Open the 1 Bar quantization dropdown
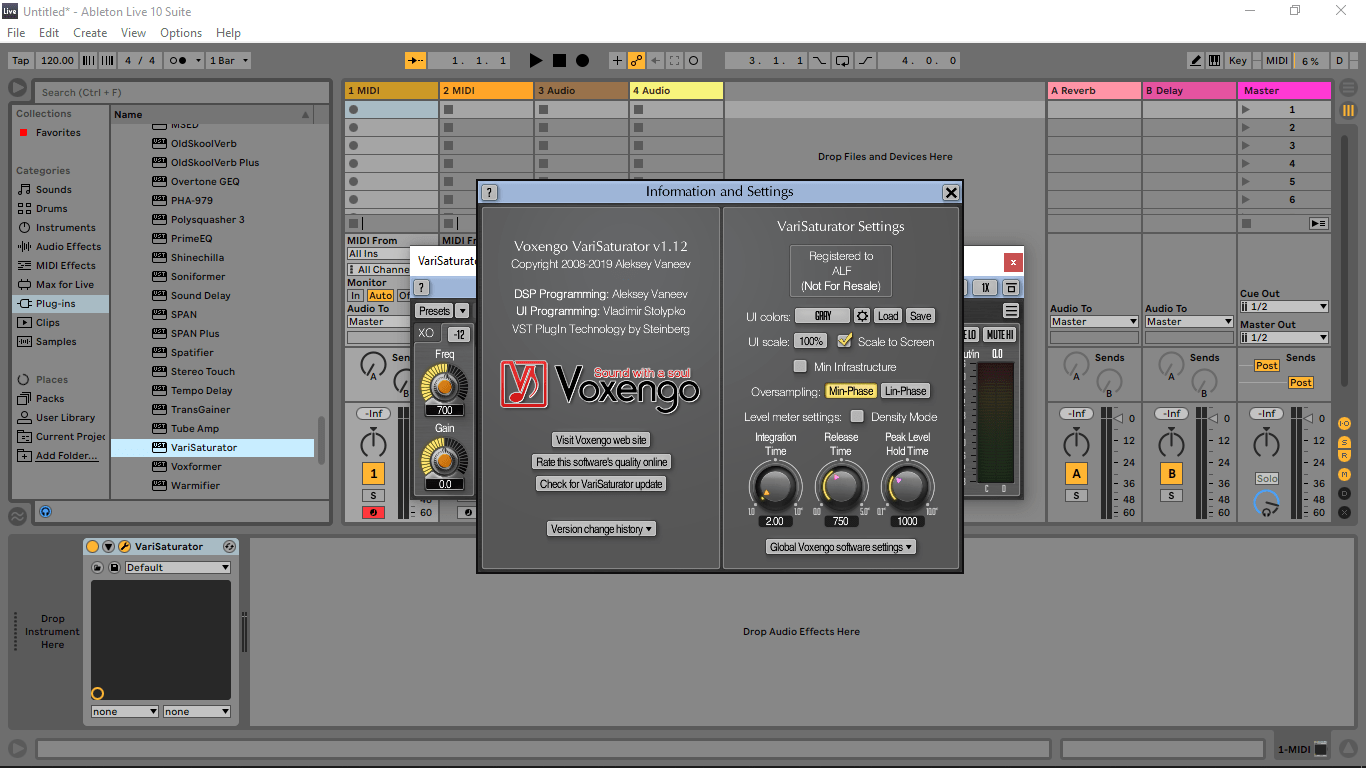The image size is (1366, 768). [228, 61]
